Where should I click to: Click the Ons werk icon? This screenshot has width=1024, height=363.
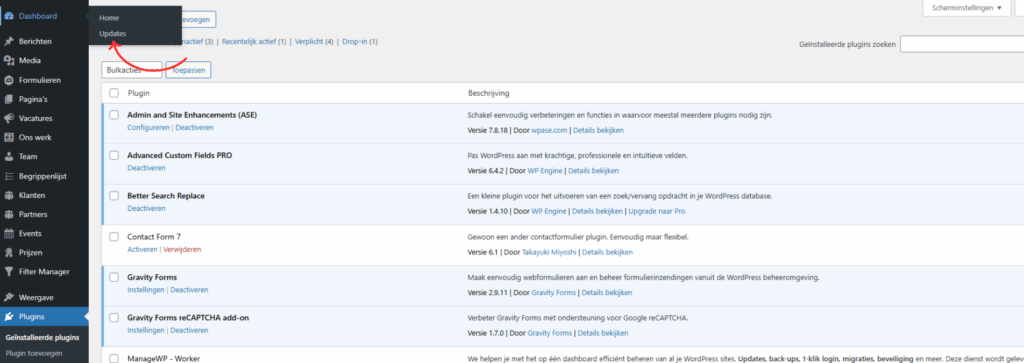click(8, 138)
